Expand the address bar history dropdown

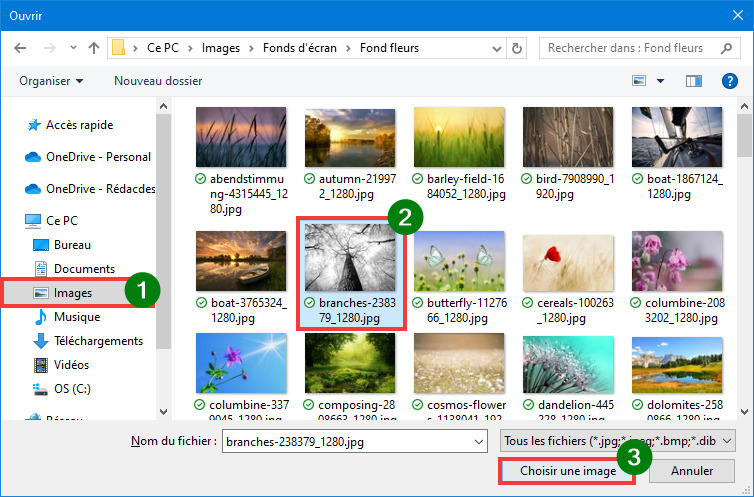point(497,49)
